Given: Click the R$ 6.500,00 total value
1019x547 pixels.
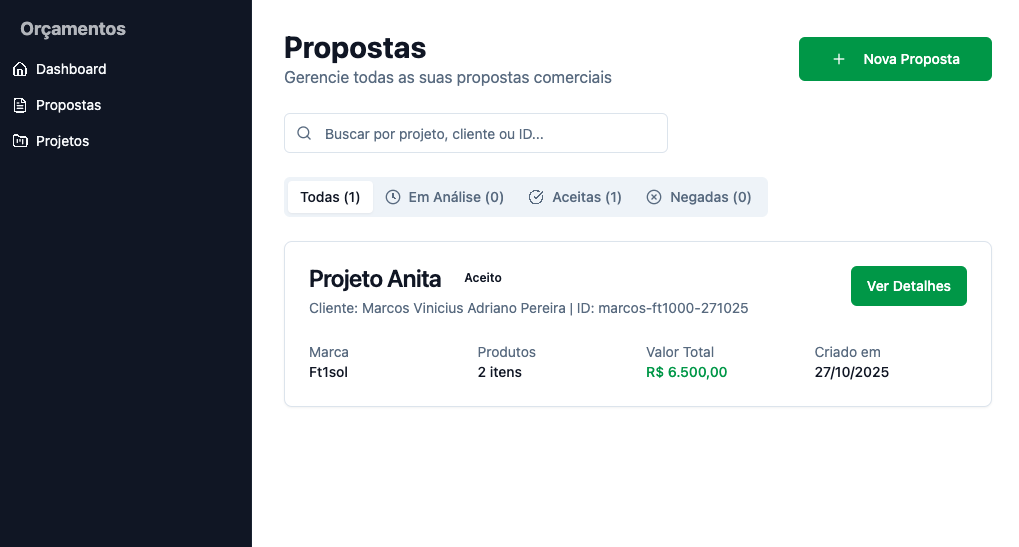Looking at the screenshot, I should point(687,373).
